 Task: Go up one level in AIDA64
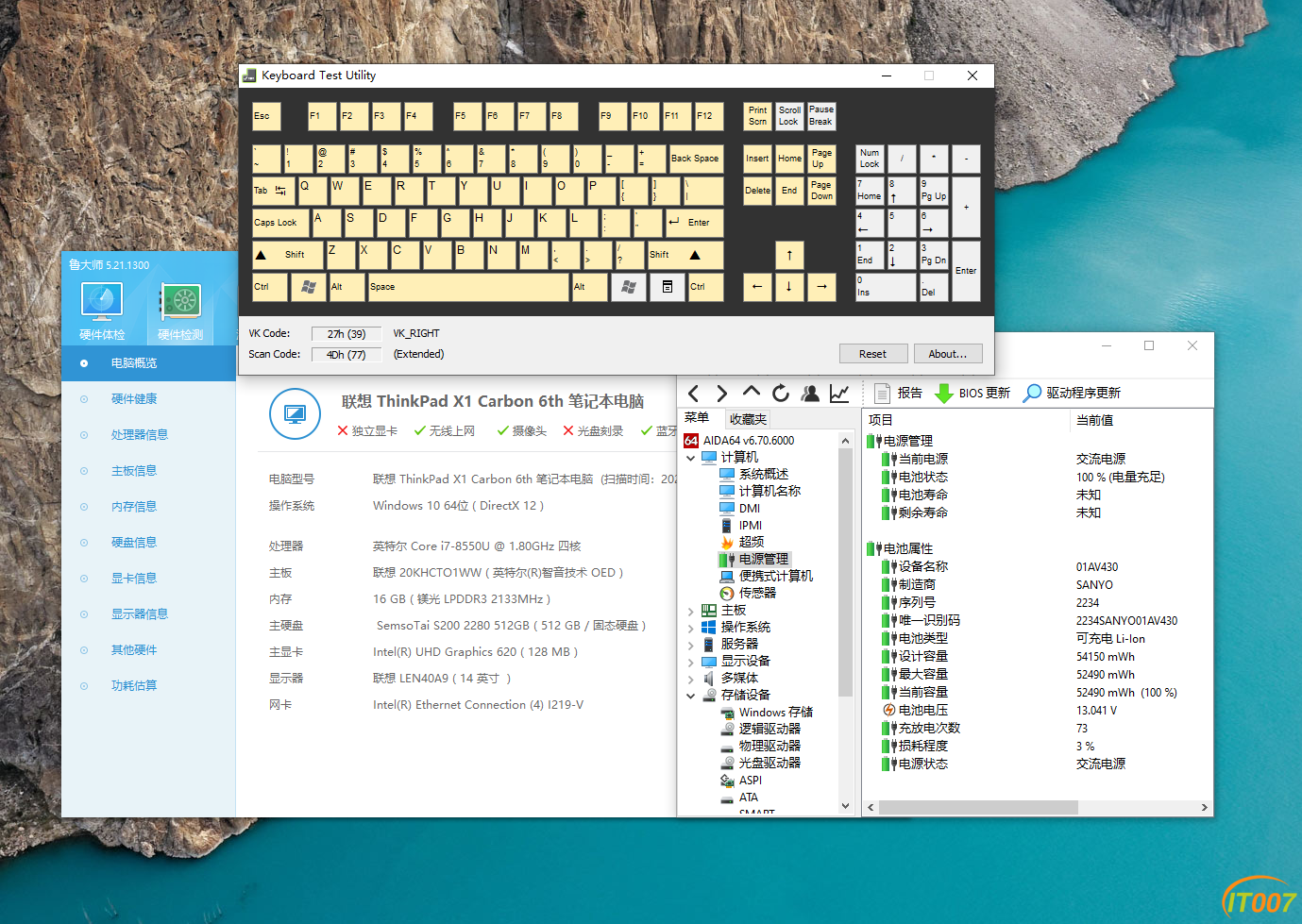click(x=752, y=392)
